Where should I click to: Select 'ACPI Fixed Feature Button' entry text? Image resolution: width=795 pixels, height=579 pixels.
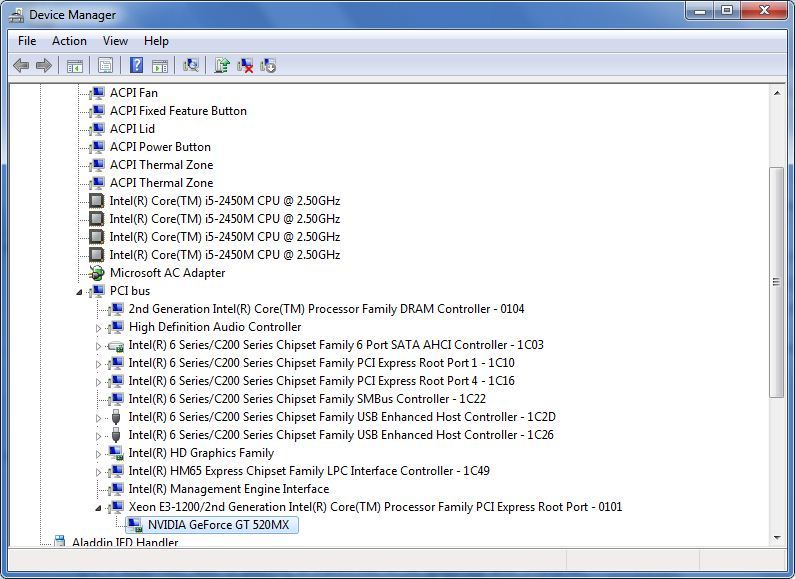click(x=178, y=111)
